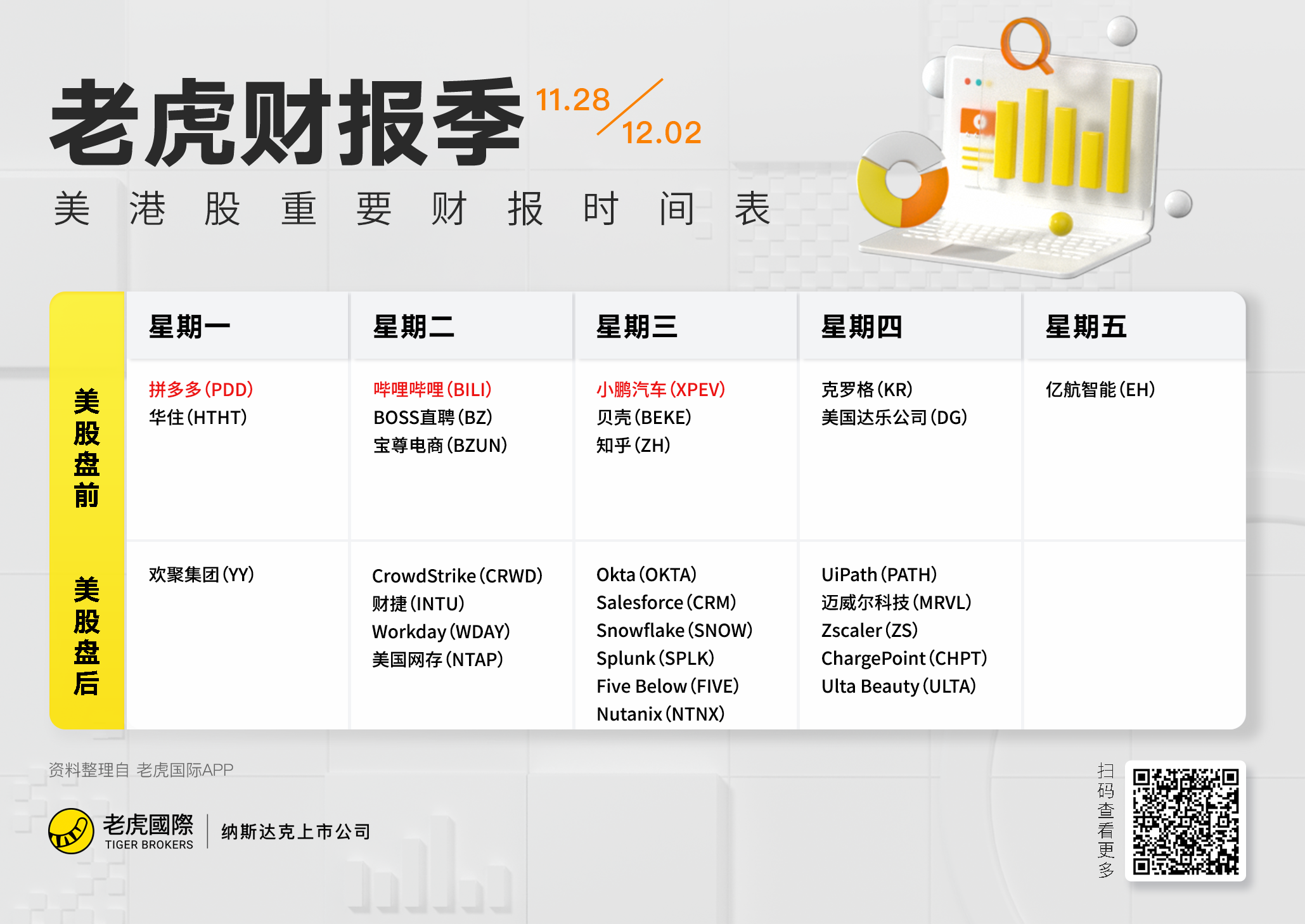Viewport: 1305px width, 924px height.
Task: Click Ulta Beauty (ULTA) entry
Action: [899, 686]
